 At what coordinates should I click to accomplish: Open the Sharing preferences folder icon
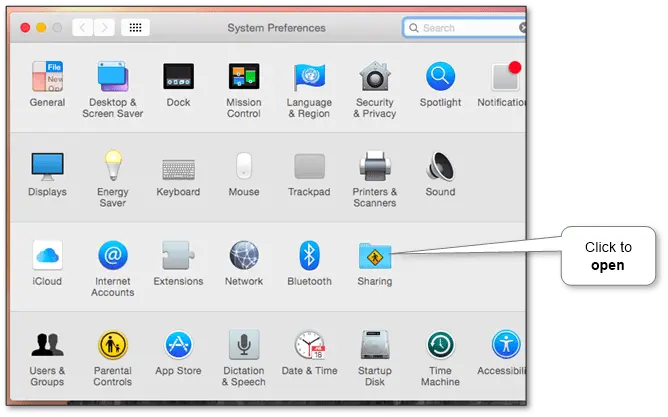(375, 256)
